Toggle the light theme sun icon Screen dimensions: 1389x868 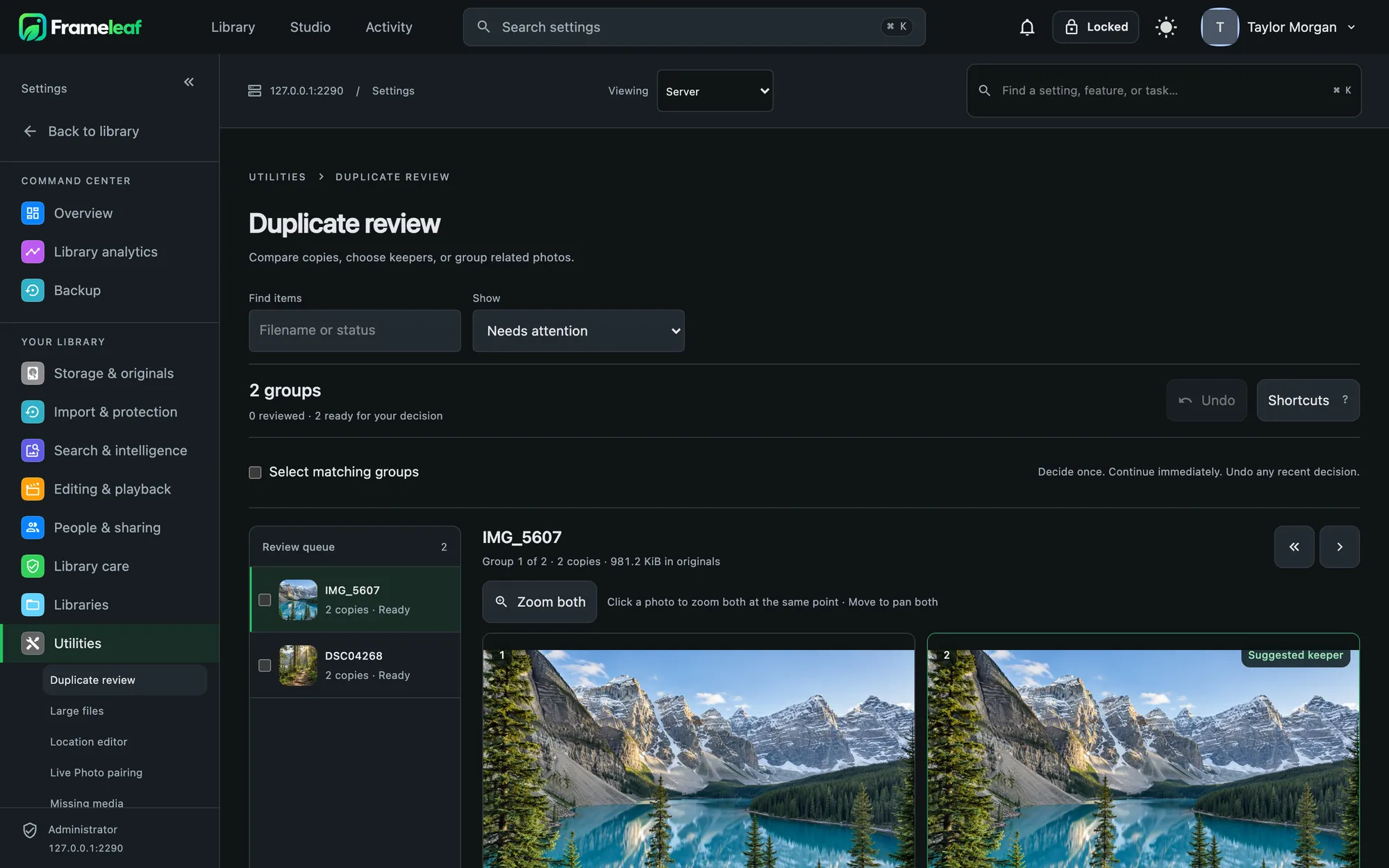click(x=1166, y=27)
